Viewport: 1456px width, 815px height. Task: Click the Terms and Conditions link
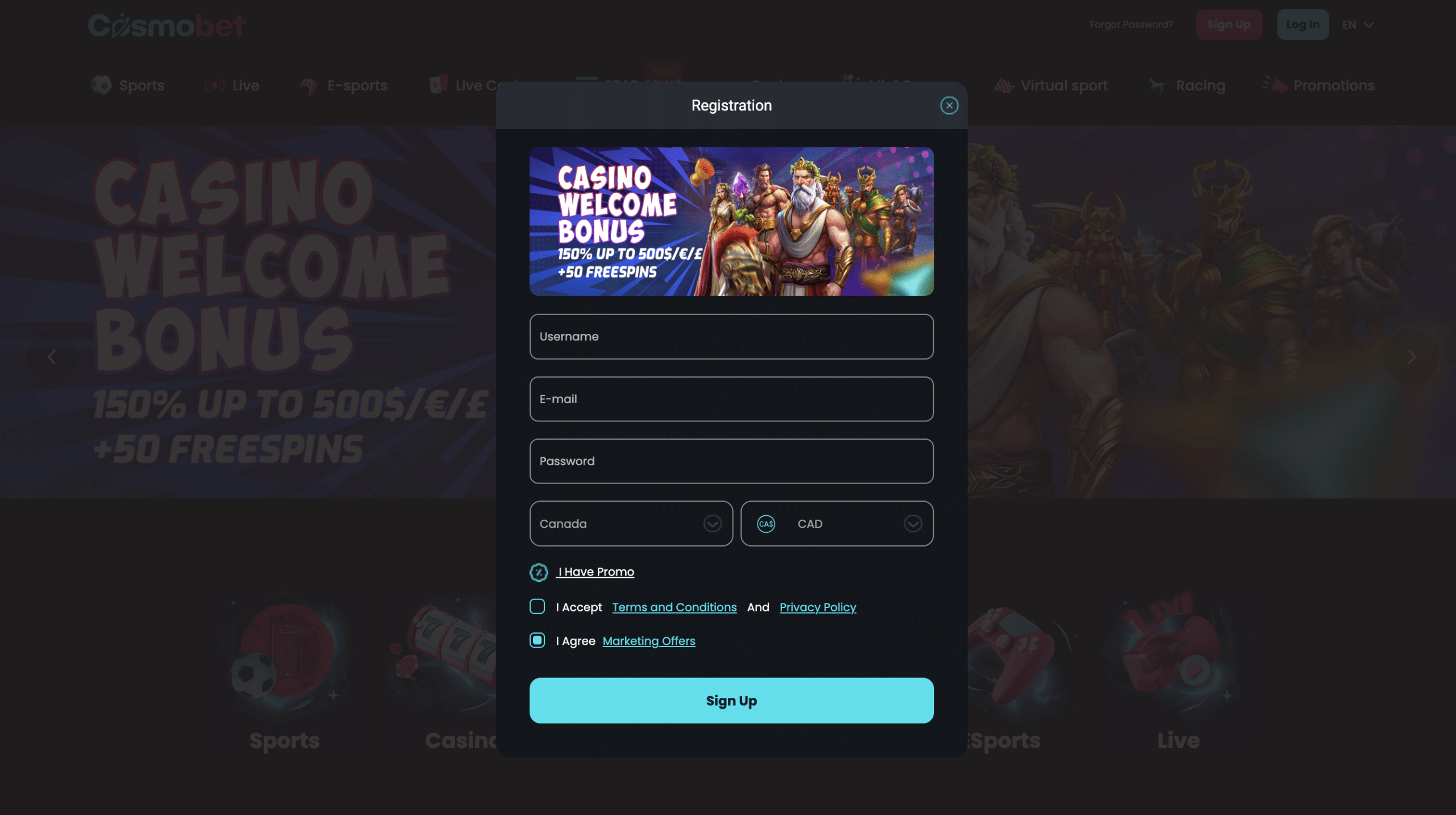point(674,607)
